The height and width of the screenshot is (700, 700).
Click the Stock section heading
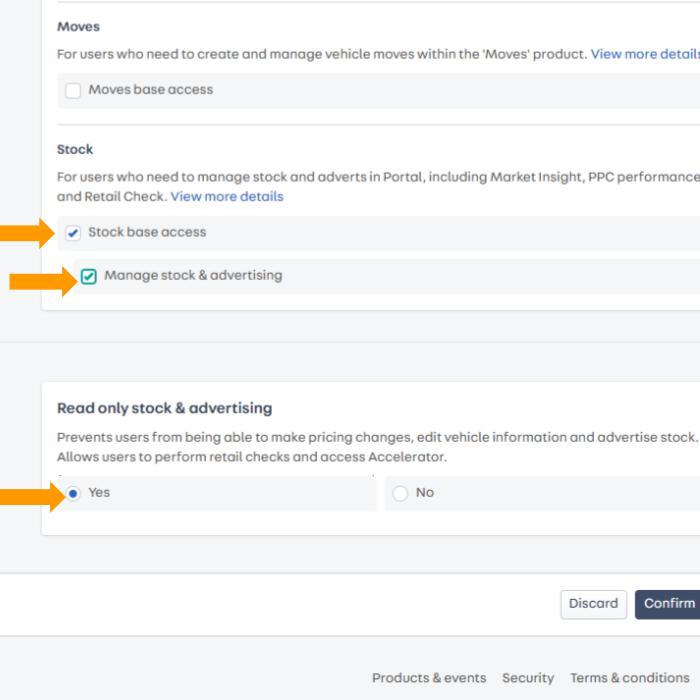tap(75, 149)
